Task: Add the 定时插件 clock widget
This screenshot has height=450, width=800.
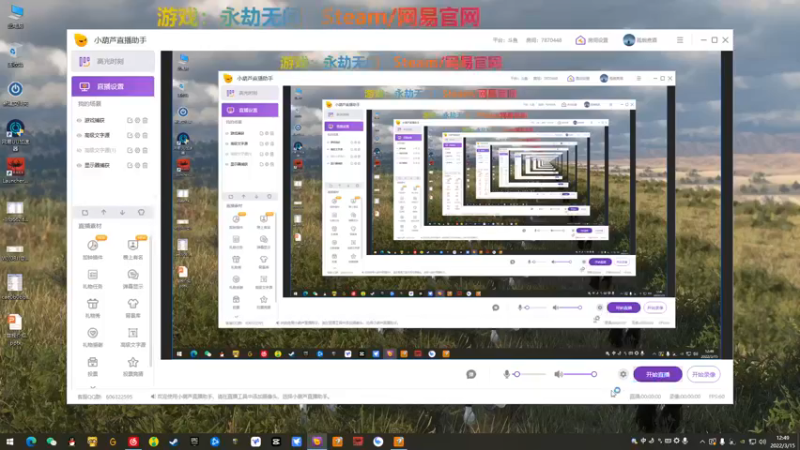Action: coord(93,249)
